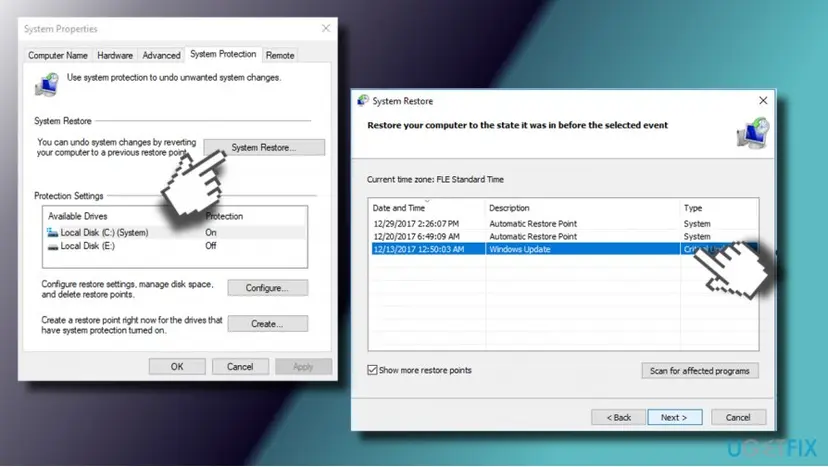Select the System Protection tab
Screen dimensions: 828x467
coord(223,54)
